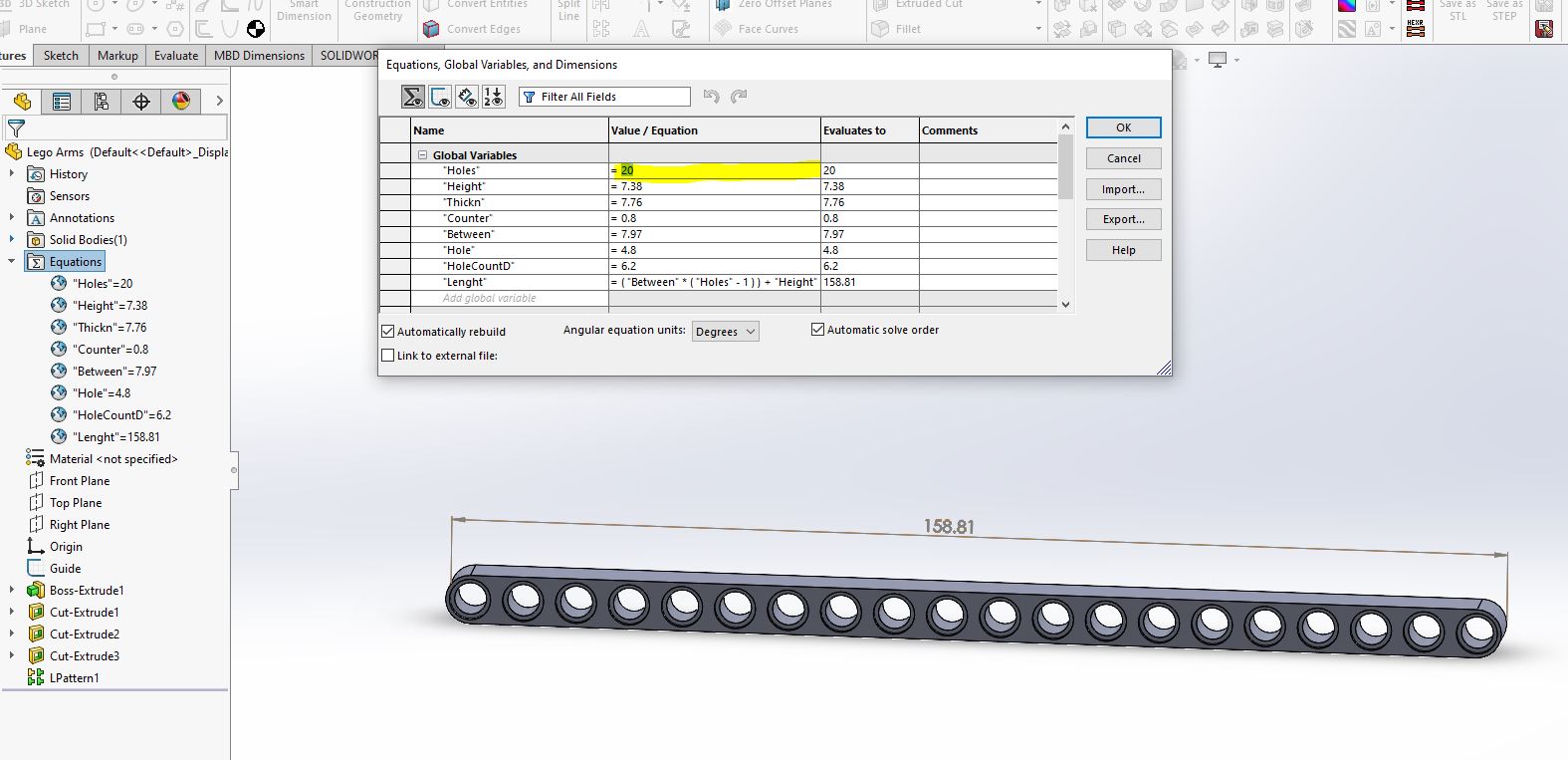Expand the History node in tree

(12, 174)
